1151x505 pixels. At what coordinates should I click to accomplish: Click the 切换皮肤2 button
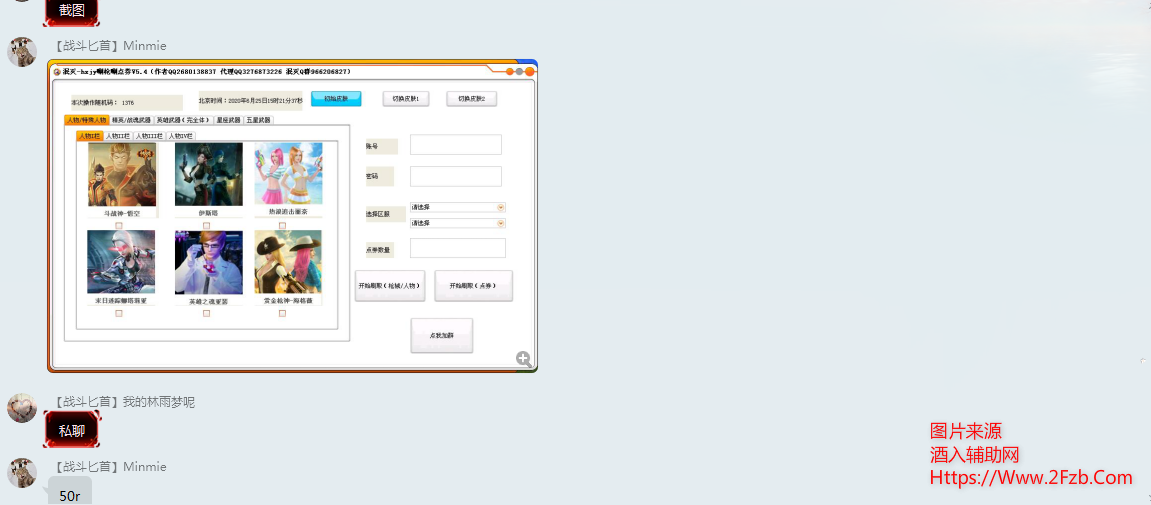[473, 98]
